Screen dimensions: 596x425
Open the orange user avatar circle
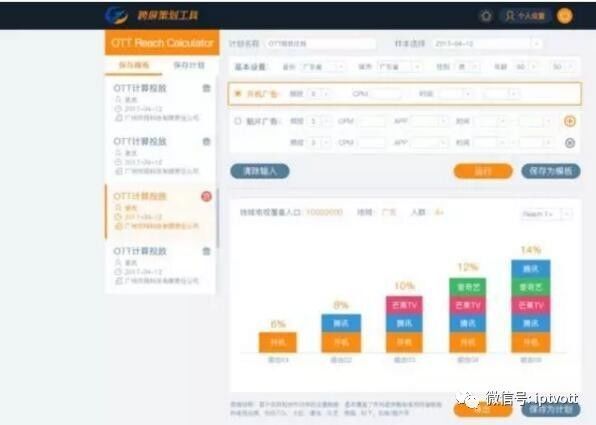coord(564,16)
